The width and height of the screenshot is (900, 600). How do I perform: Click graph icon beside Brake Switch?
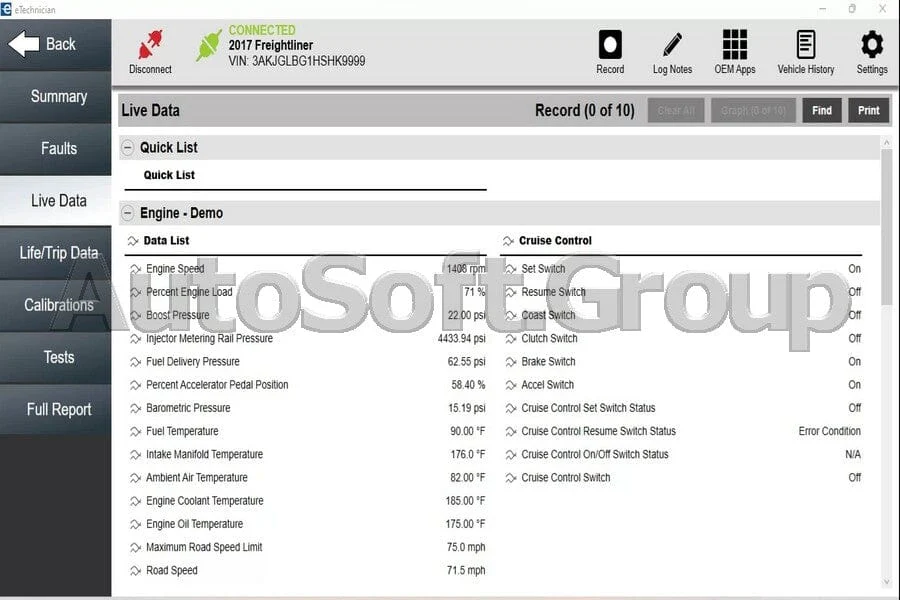pyautogui.click(x=511, y=362)
